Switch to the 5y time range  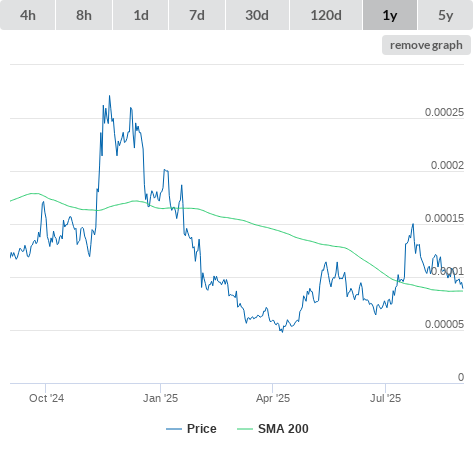pos(446,15)
